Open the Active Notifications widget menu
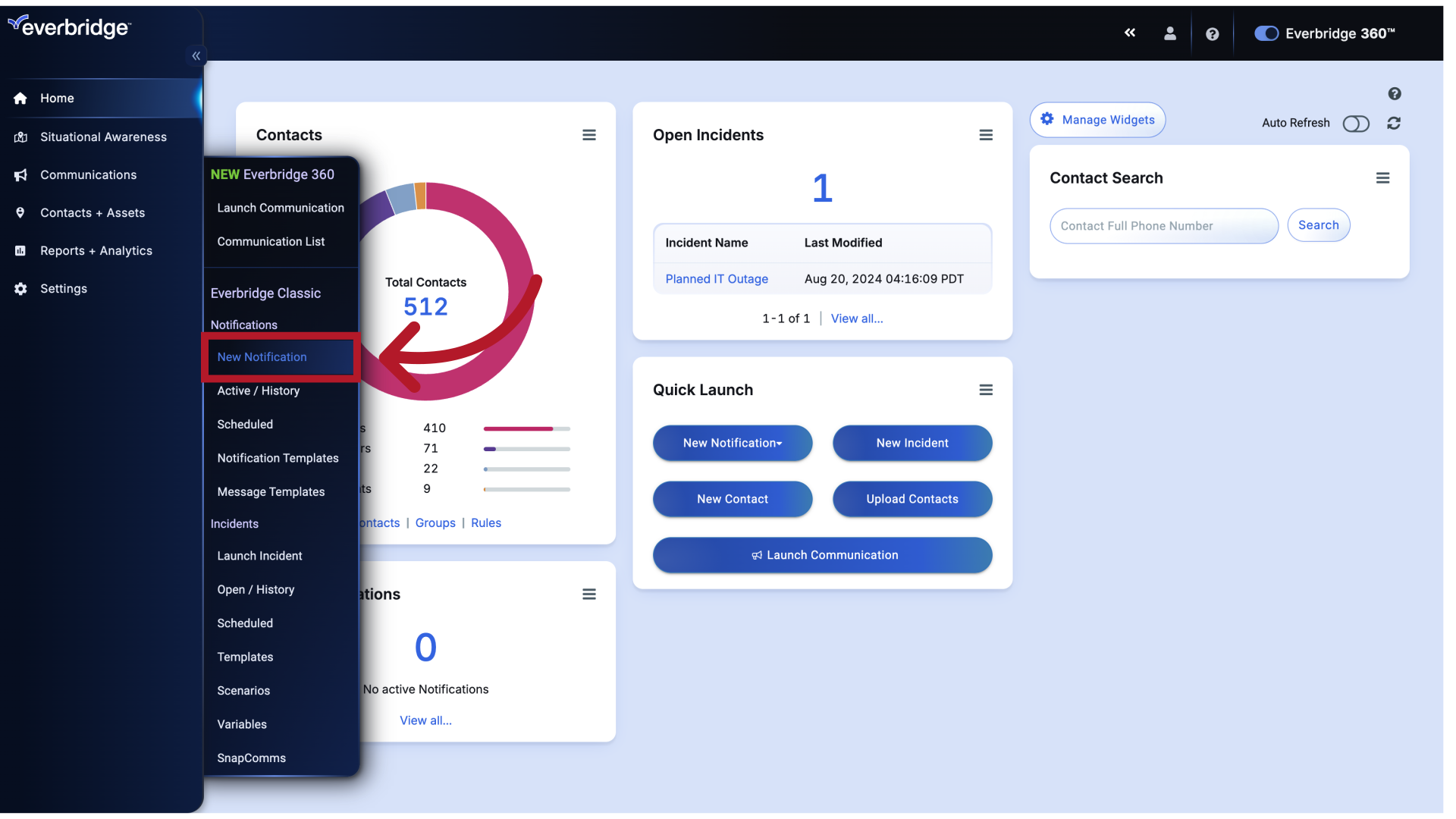The image size is (1456, 819). 589,595
